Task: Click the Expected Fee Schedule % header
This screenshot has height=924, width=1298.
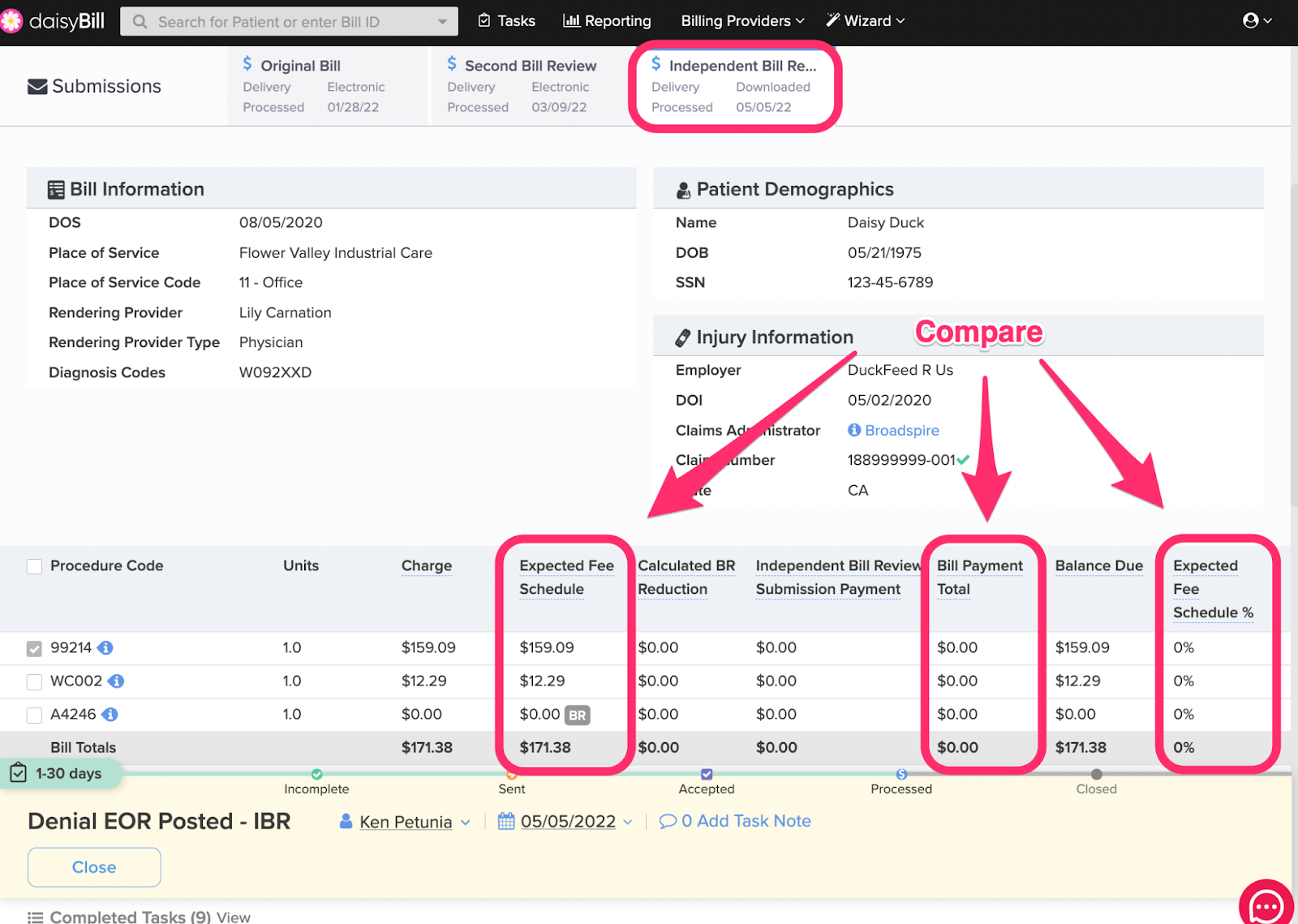Action: tap(1213, 589)
